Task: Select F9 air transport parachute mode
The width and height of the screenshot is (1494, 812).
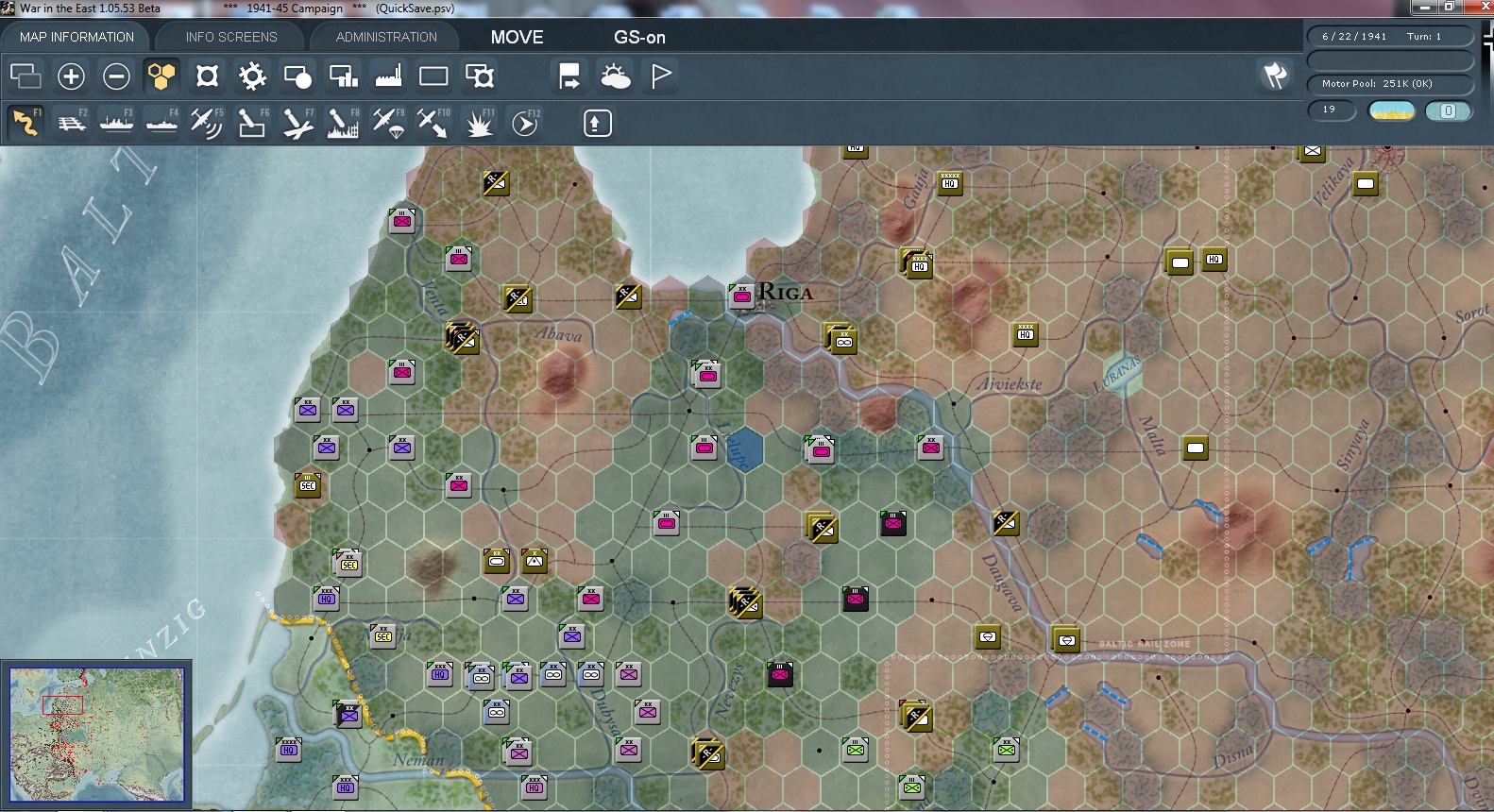Action: pos(388,123)
